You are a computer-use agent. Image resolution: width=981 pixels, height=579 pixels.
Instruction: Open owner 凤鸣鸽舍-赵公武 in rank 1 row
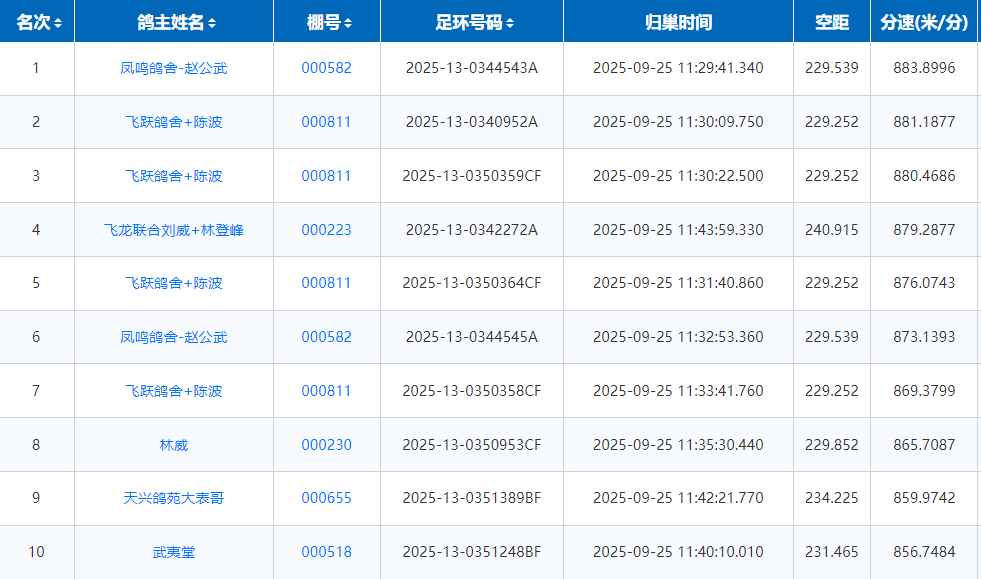point(174,68)
